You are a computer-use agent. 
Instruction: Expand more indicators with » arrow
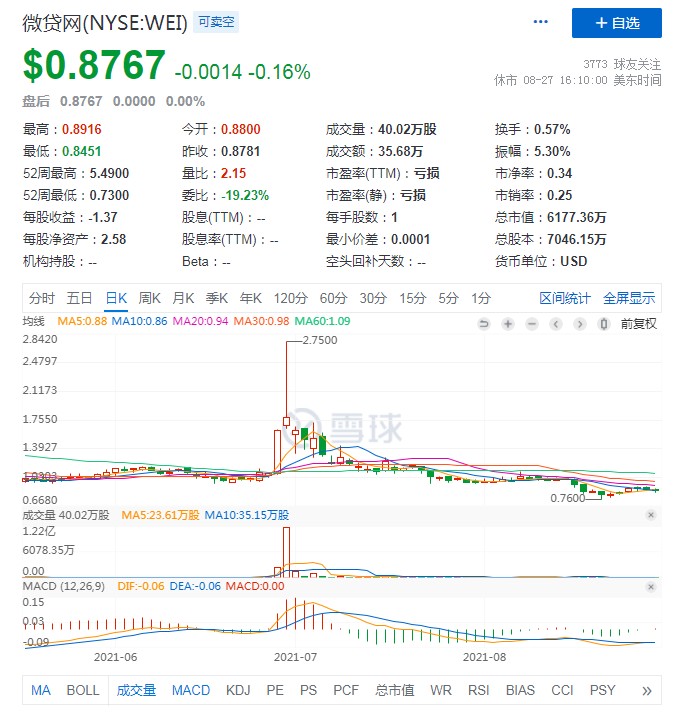[647, 690]
